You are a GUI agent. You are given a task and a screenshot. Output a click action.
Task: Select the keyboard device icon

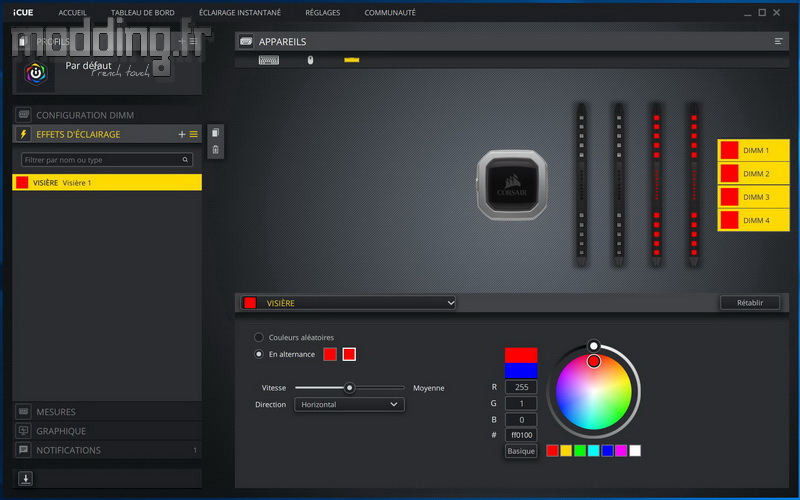pyautogui.click(x=268, y=60)
